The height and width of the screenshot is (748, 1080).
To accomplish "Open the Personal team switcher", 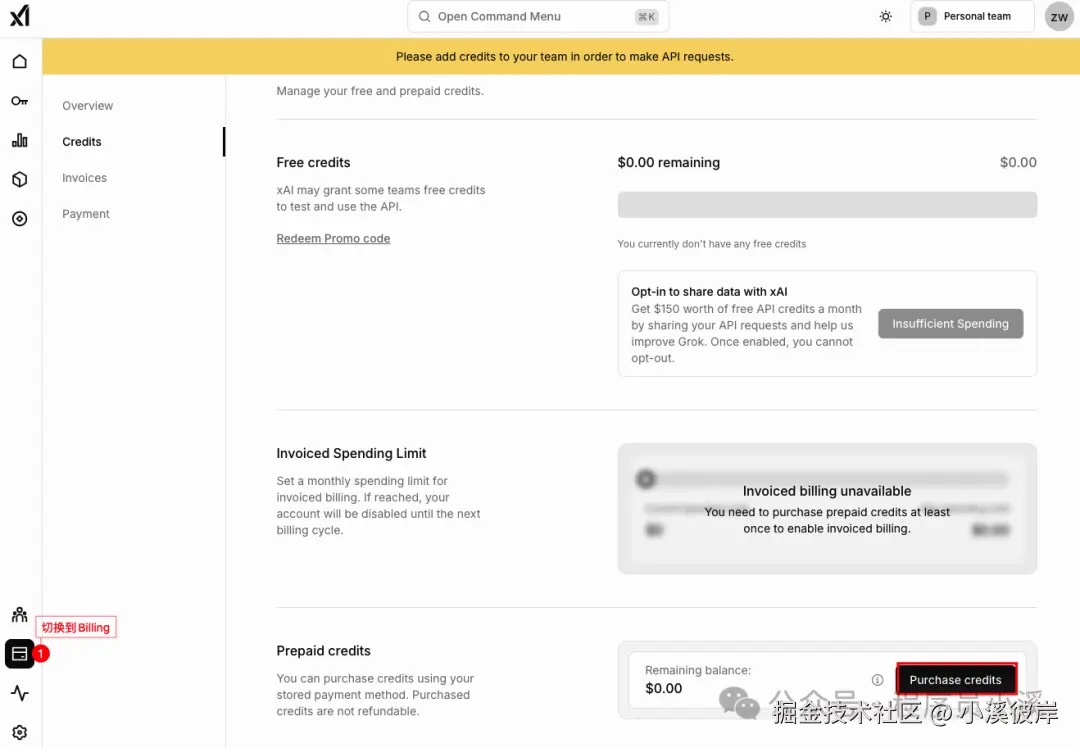I will coord(972,17).
